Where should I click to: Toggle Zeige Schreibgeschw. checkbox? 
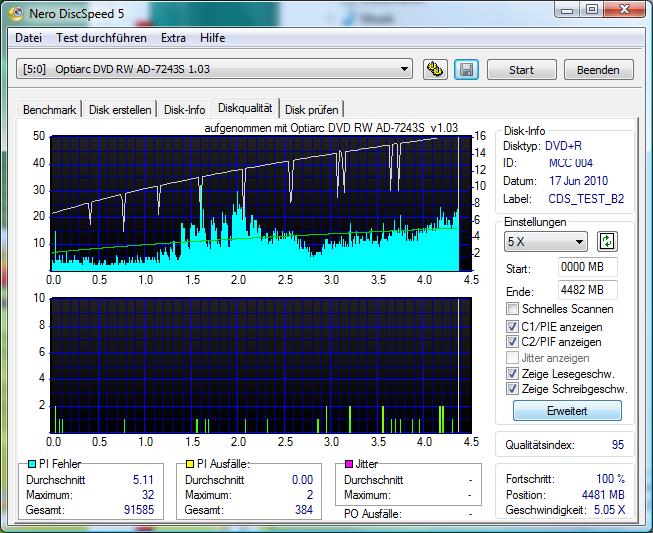pyautogui.click(x=512, y=389)
